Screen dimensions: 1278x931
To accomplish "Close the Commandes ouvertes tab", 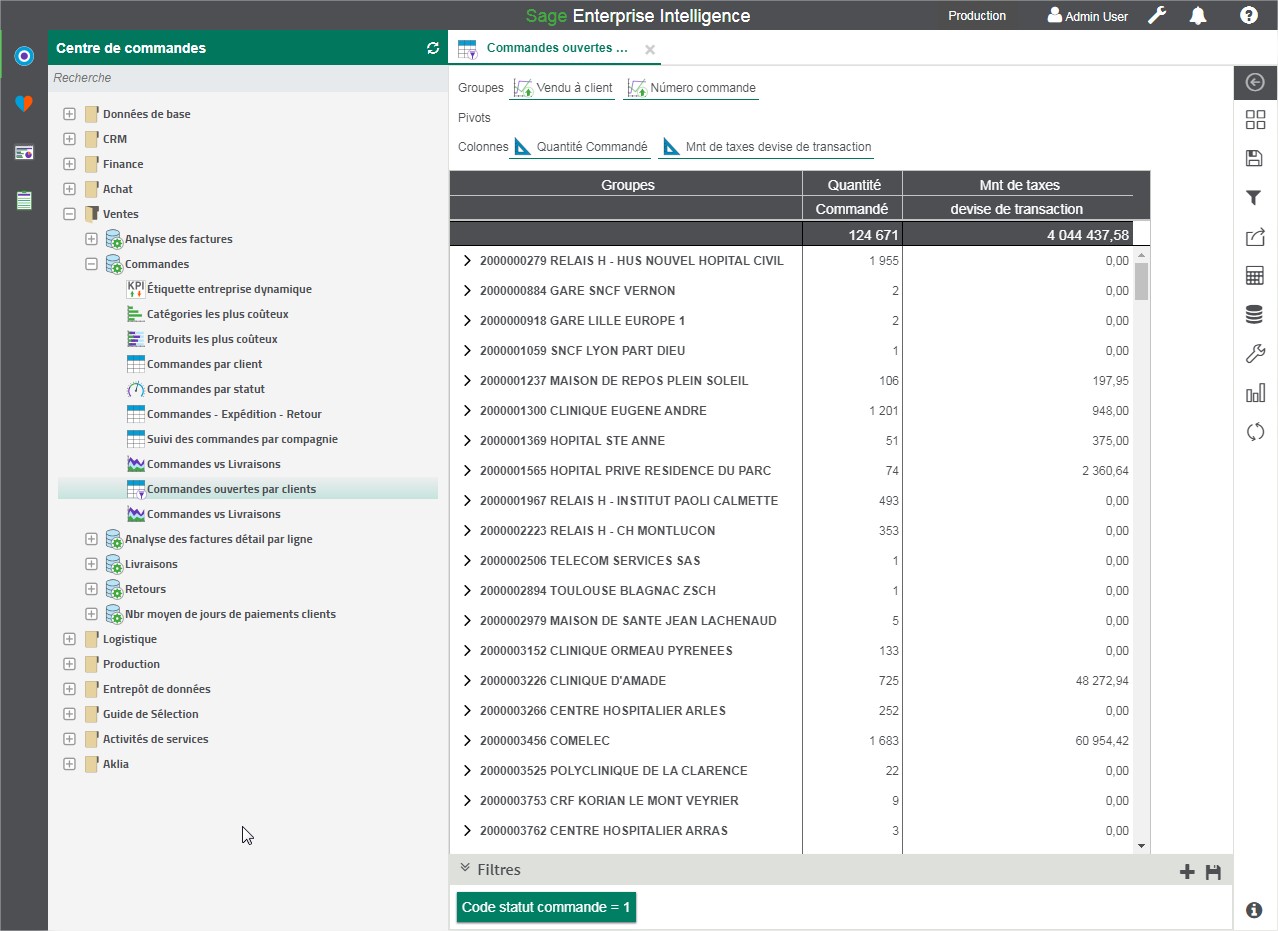I will pyautogui.click(x=650, y=49).
